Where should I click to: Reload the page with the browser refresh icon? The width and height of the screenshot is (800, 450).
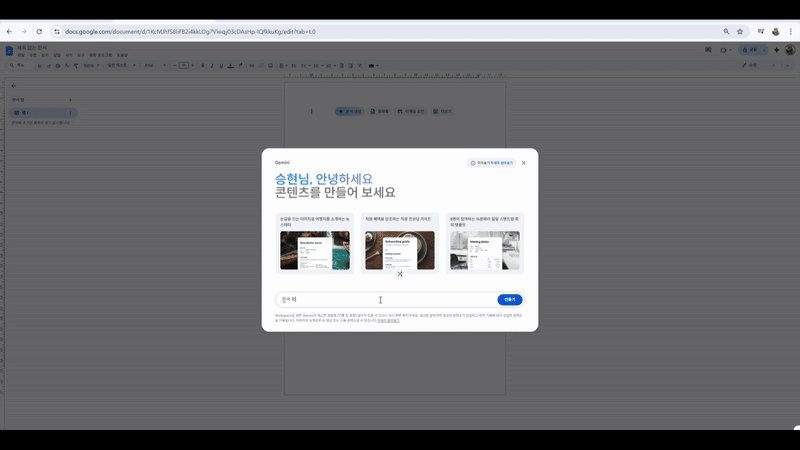click(x=39, y=31)
